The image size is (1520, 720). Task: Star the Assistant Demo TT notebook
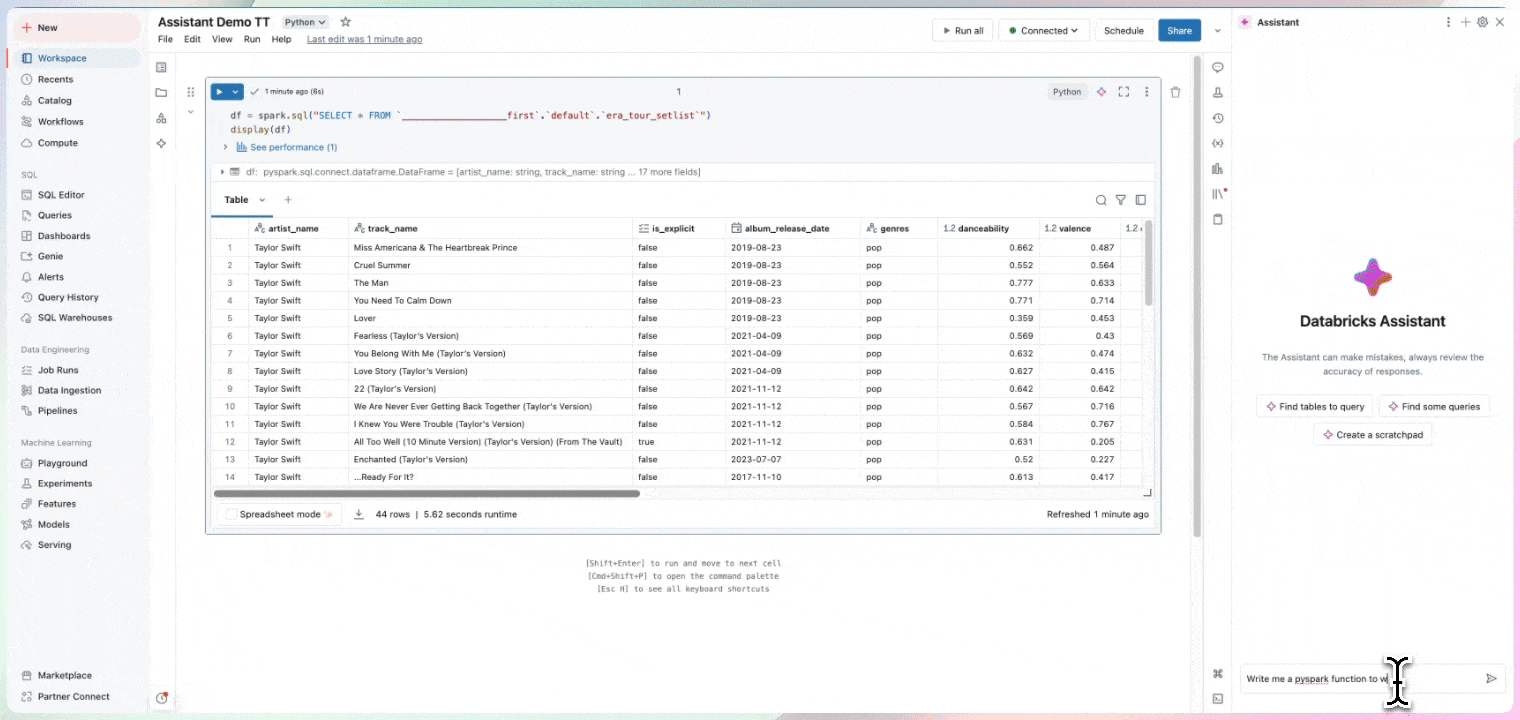point(346,22)
